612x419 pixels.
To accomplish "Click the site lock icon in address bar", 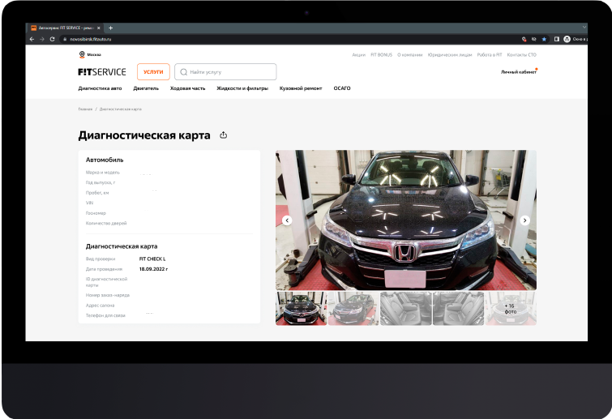I will (65, 39).
